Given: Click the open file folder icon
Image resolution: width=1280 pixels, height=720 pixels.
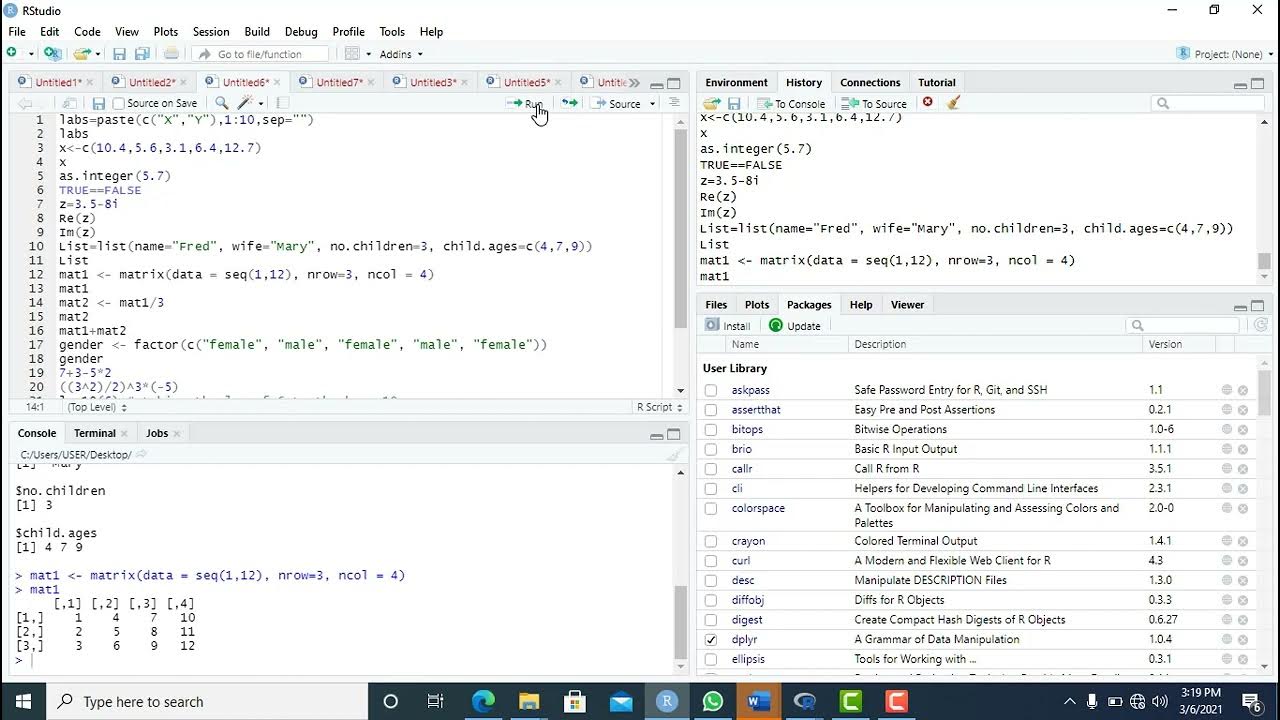Looking at the screenshot, I should coord(82,54).
